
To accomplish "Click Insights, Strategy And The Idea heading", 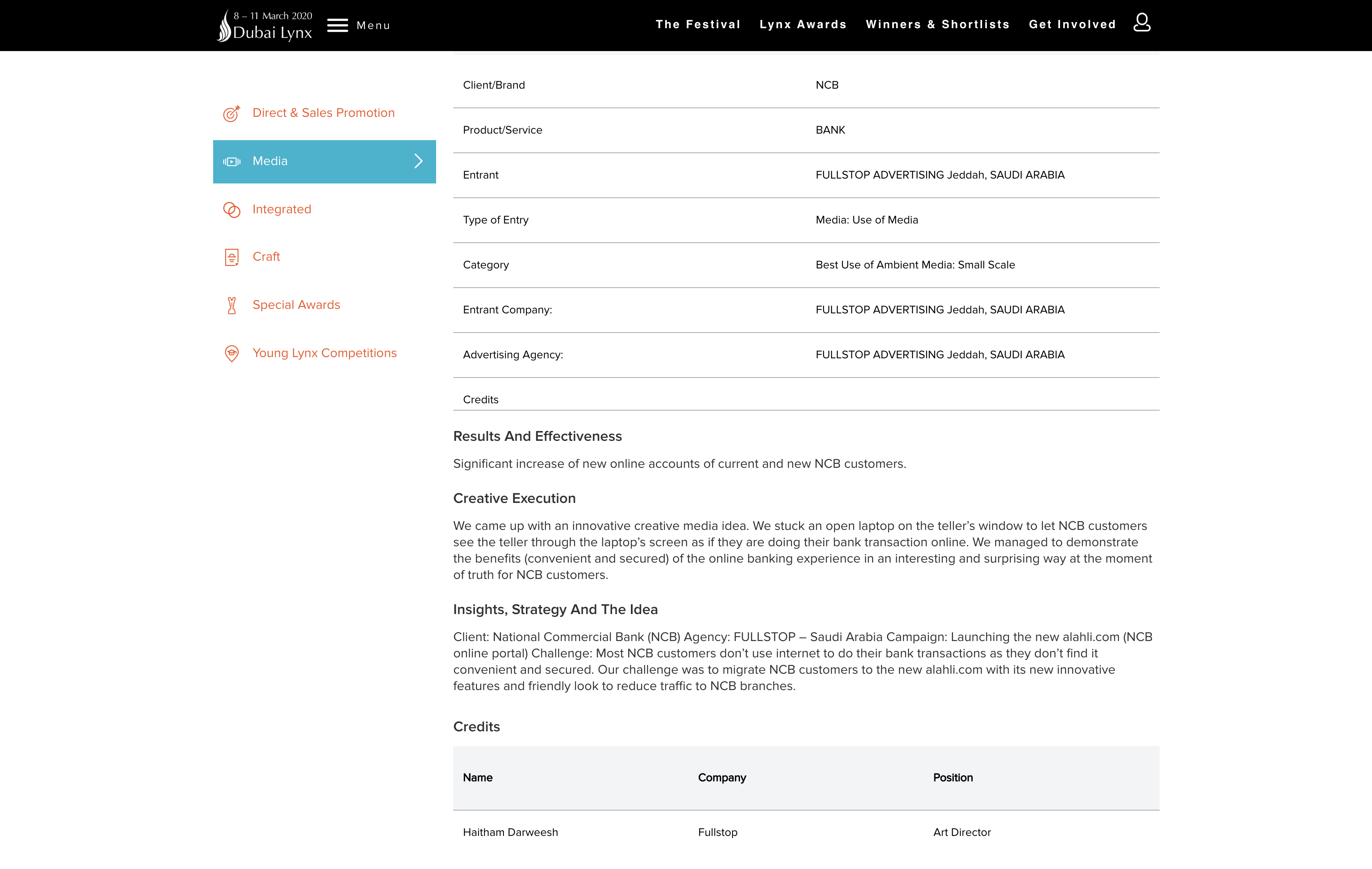I will point(555,610).
